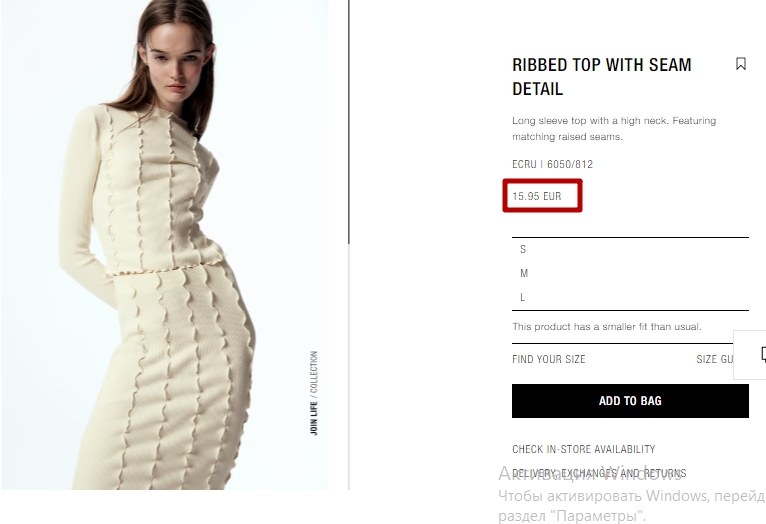Click the ADD TO BAG button
Image resolution: width=766 pixels, height=524 pixels.
pyautogui.click(x=630, y=401)
